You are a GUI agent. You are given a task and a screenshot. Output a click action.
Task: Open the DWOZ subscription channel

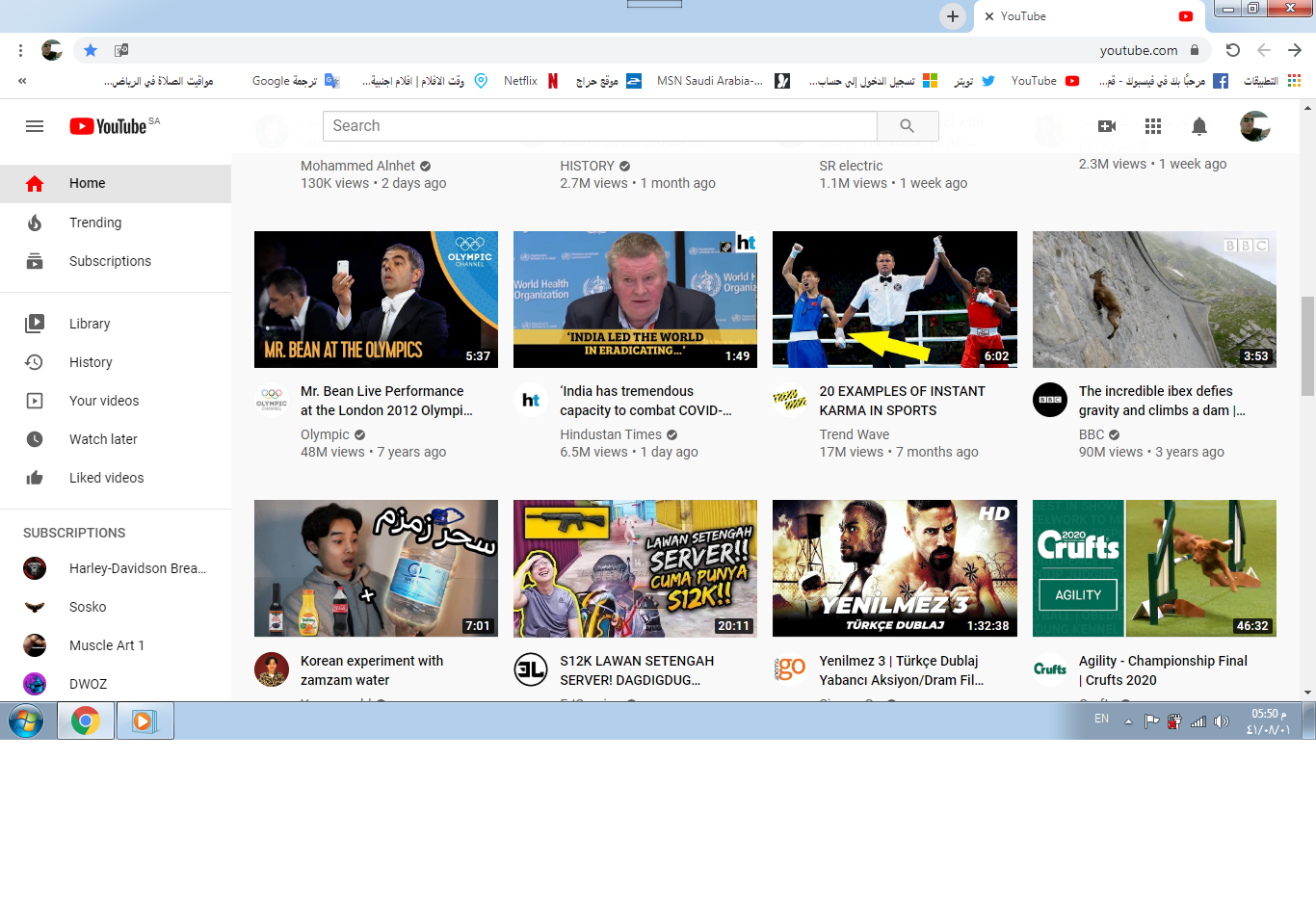pyautogui.click(x=116, y=684)
